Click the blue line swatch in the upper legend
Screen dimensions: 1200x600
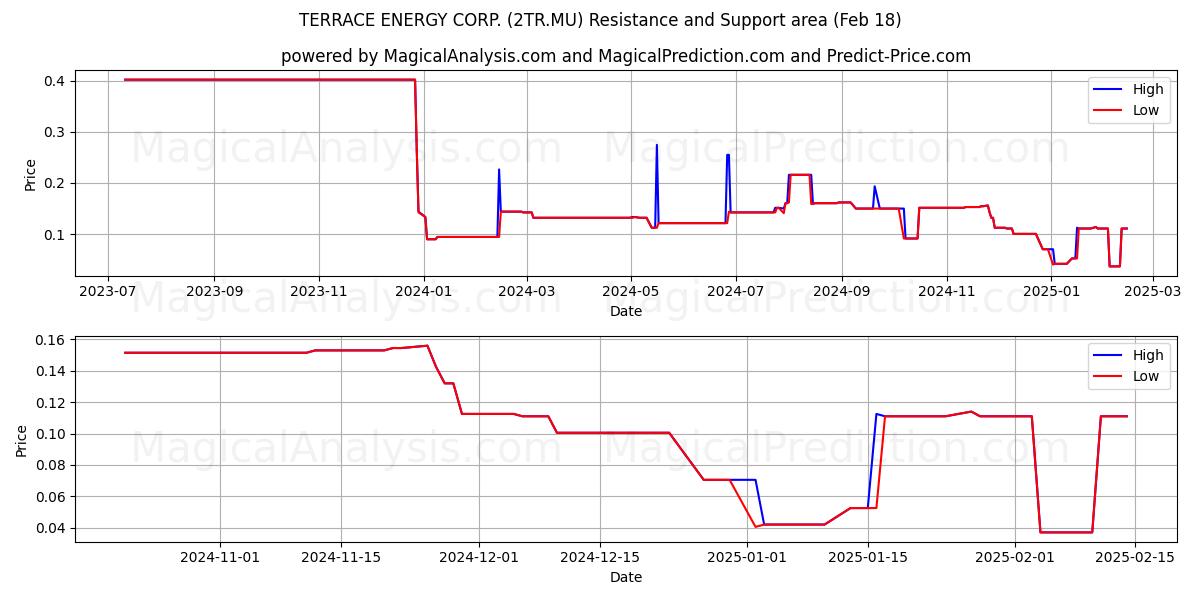click(x=1109, y=90)
